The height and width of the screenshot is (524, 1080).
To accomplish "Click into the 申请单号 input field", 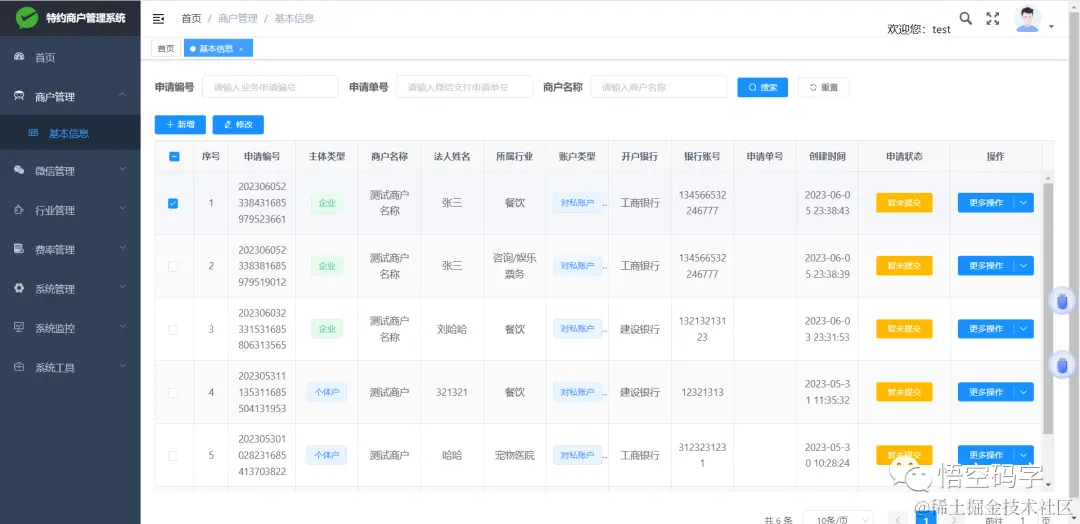I will point(465,87).
